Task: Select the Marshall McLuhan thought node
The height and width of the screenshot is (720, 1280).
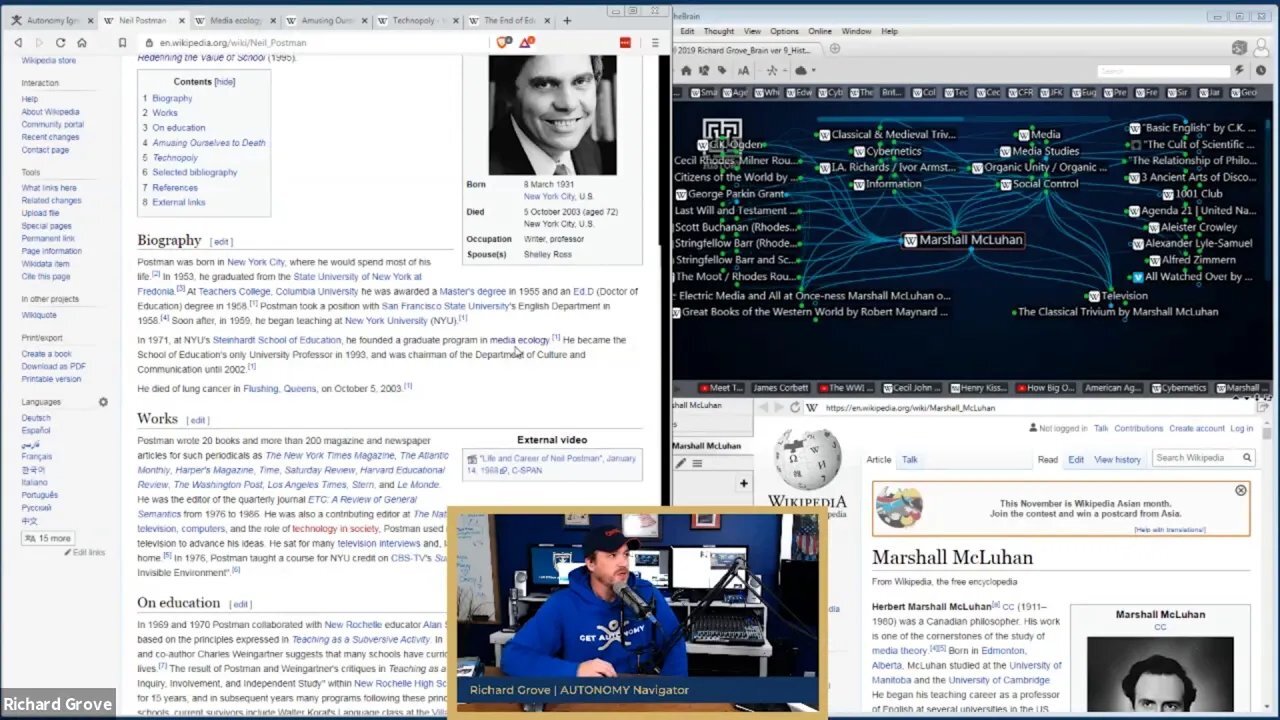Action: click(x=963, y=240)
